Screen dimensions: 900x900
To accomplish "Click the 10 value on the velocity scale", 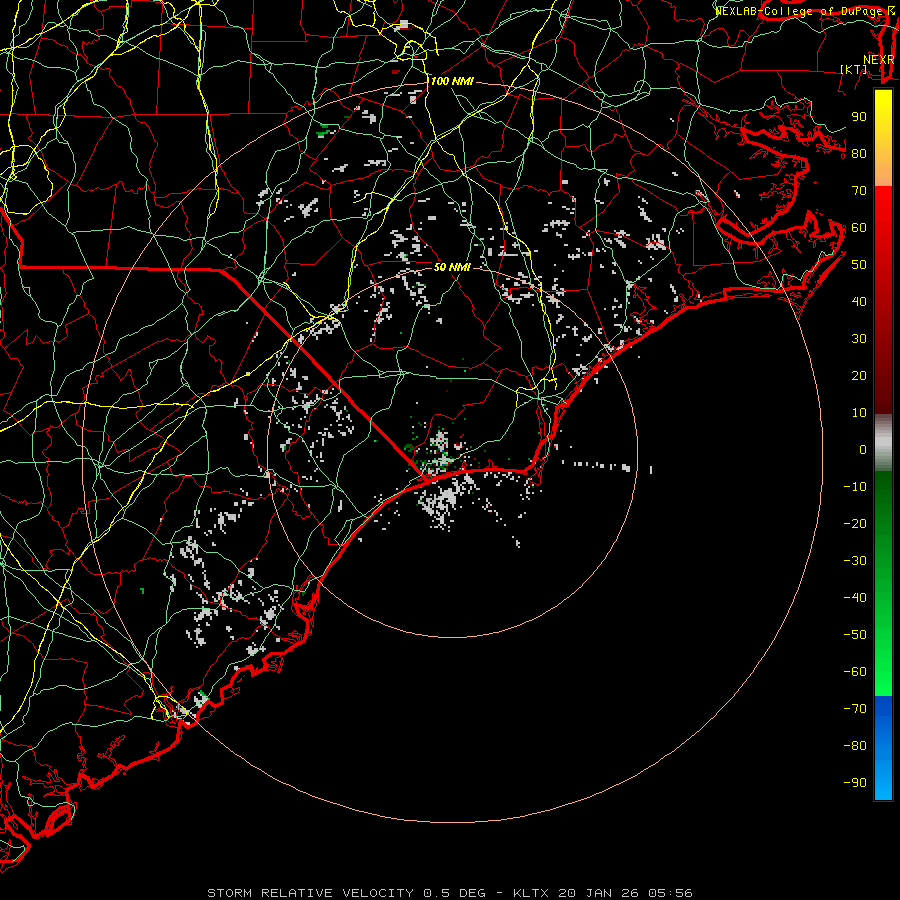I will [859, 413].
